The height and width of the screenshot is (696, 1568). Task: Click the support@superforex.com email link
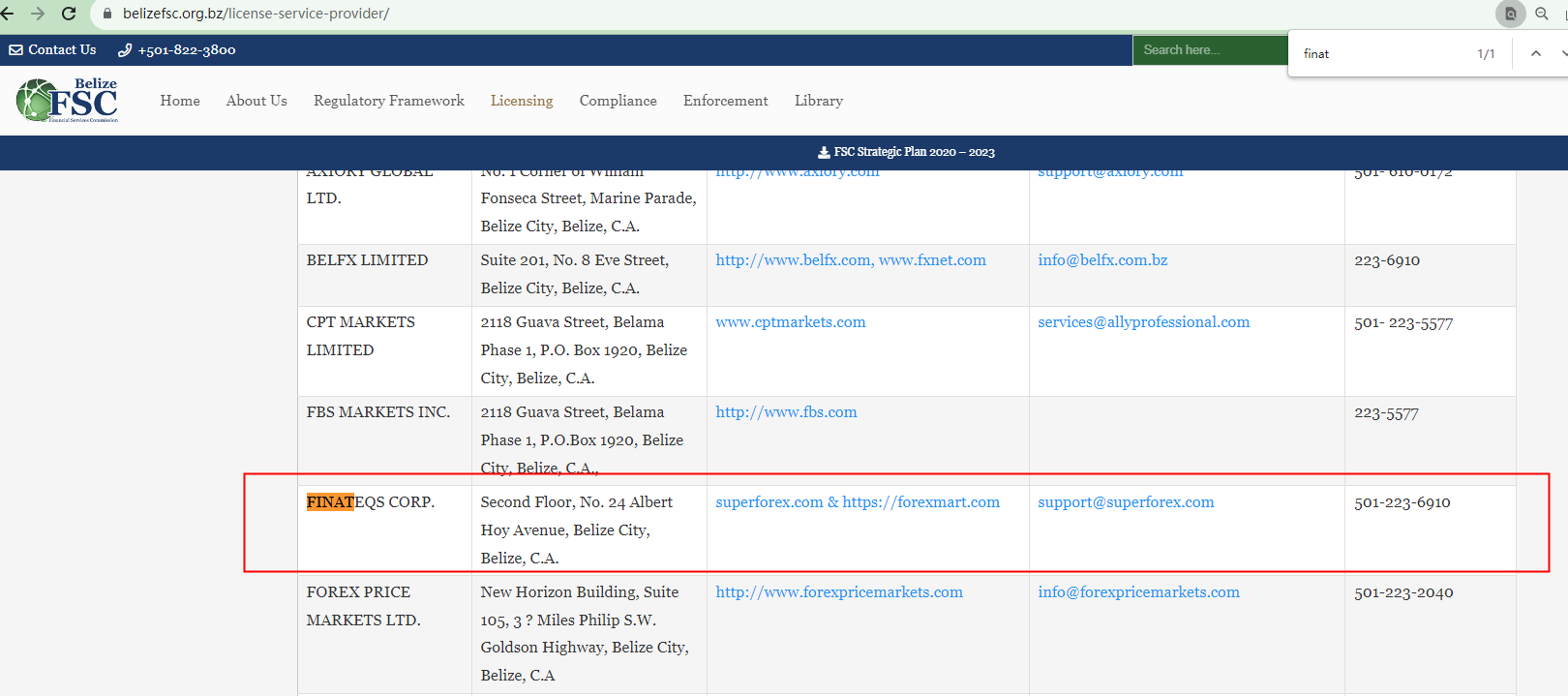pyautogui.click(x=1126, y=502)
